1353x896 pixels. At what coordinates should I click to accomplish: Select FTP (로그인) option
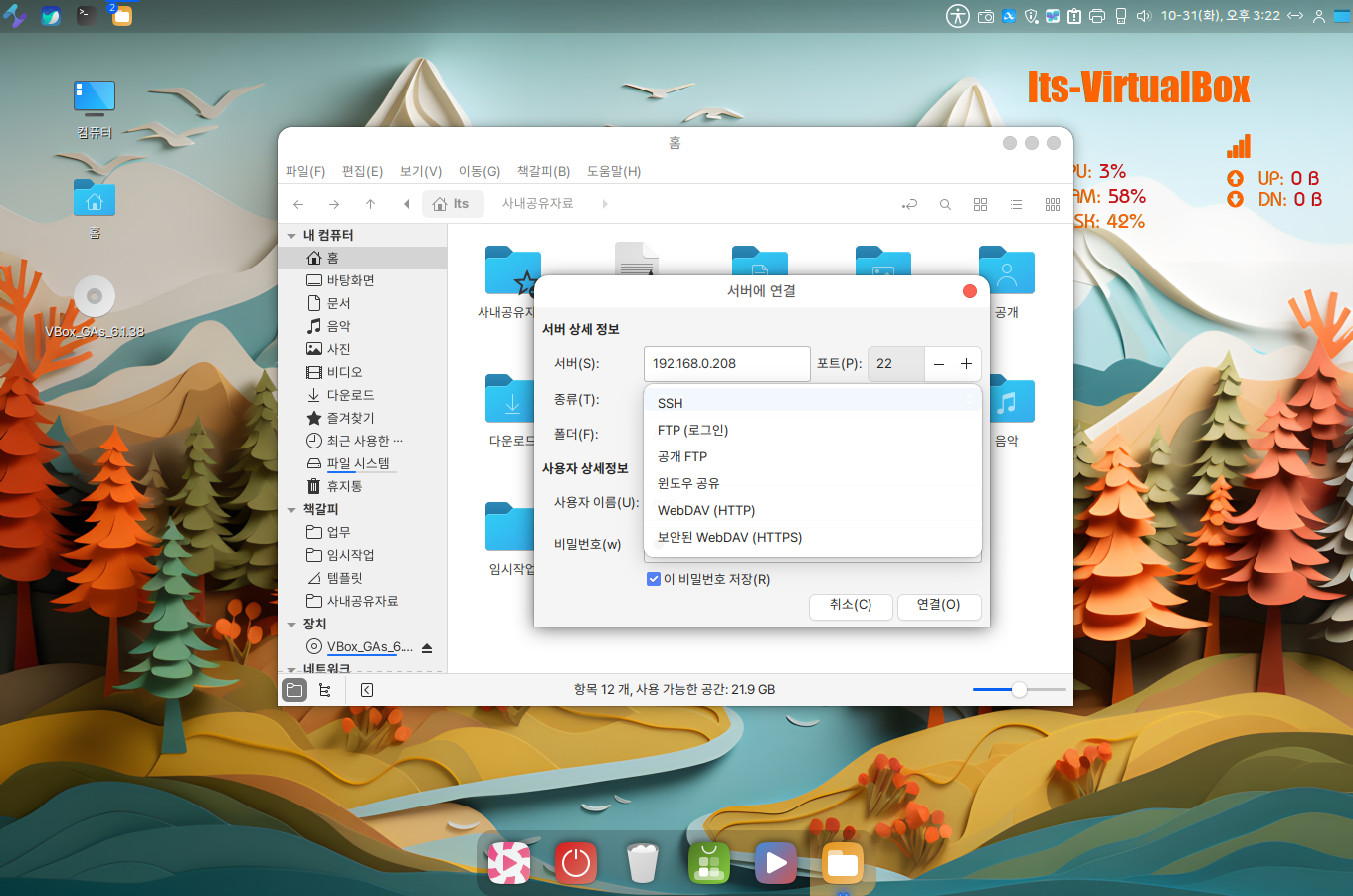pyautogui.click(x=813, y=430)
